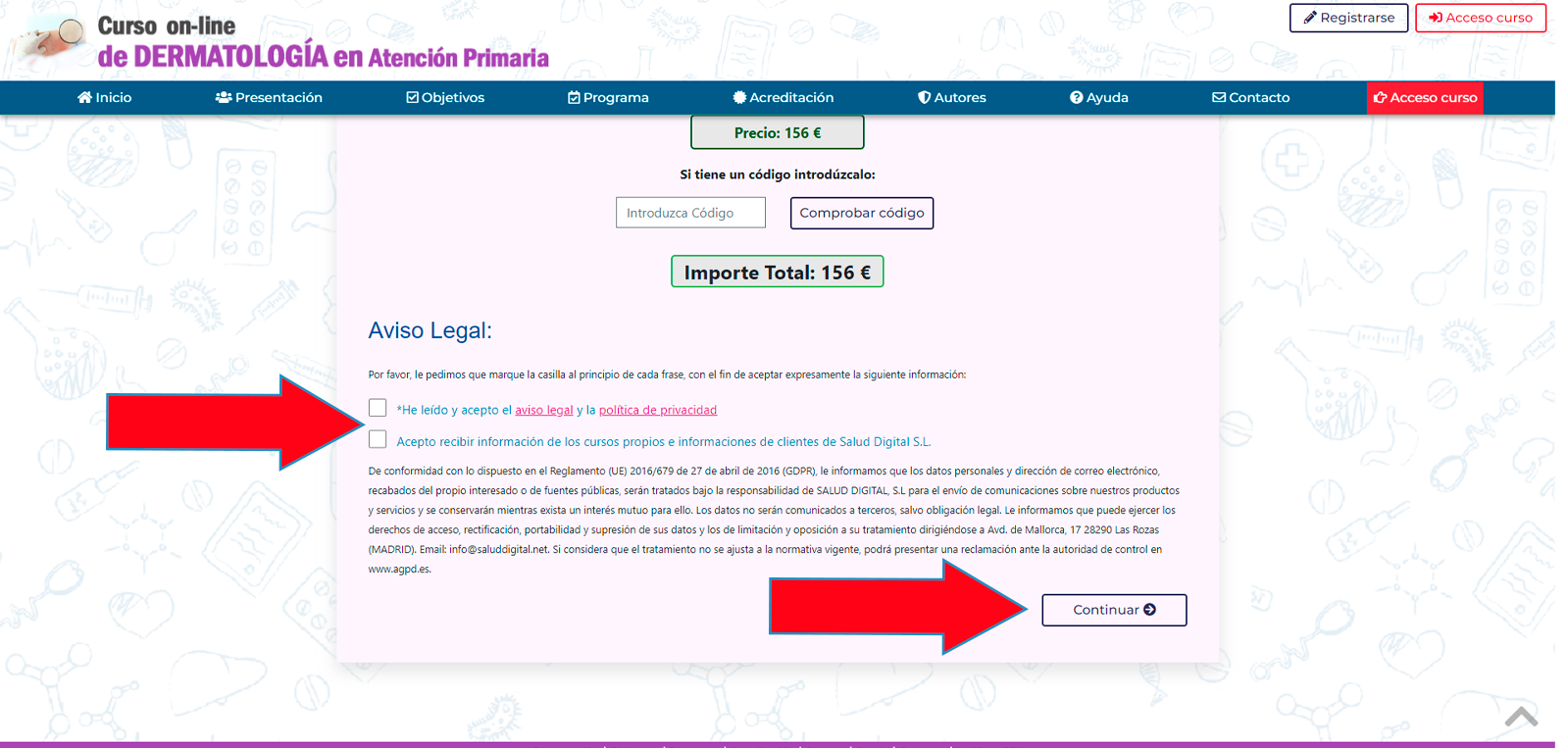This screenshot has width=1568, height=748.
Task: Open Presentación via the people icon
Action: click(224, 97)
